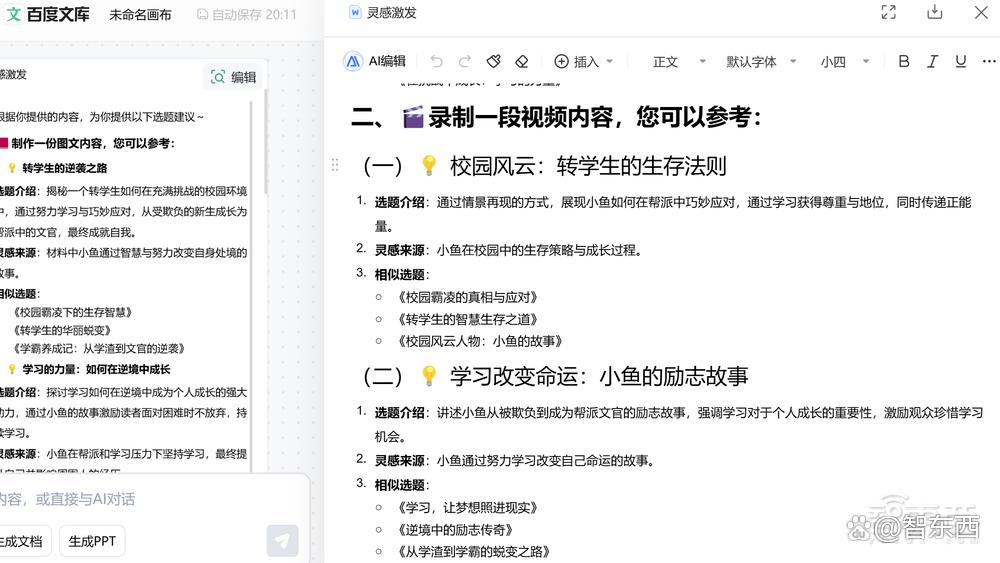Show more toolbar options ellipsis
The image size is (1000, 563).
(989, 61)
